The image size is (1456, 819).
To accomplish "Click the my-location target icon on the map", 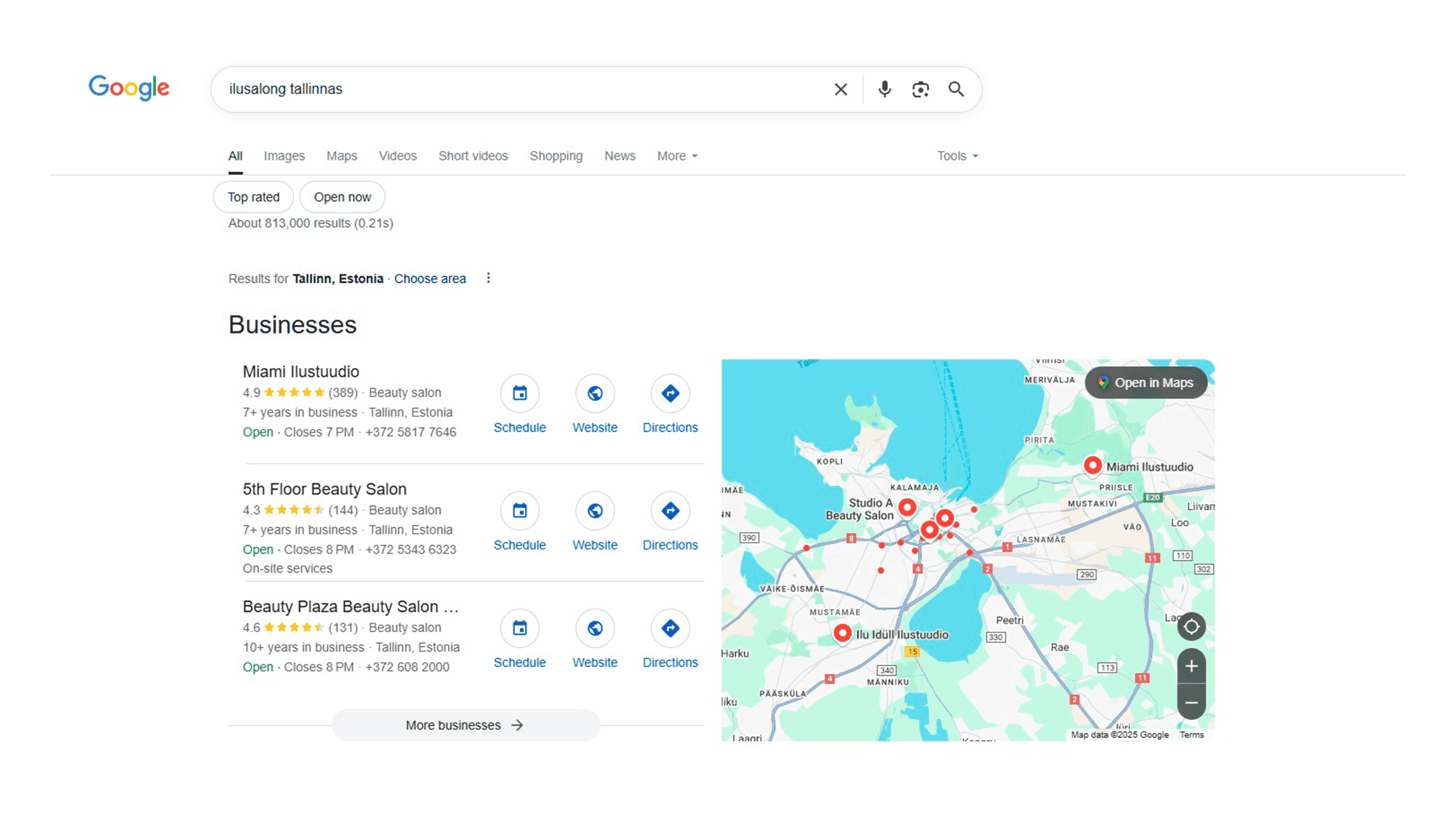I will 1192,626.
